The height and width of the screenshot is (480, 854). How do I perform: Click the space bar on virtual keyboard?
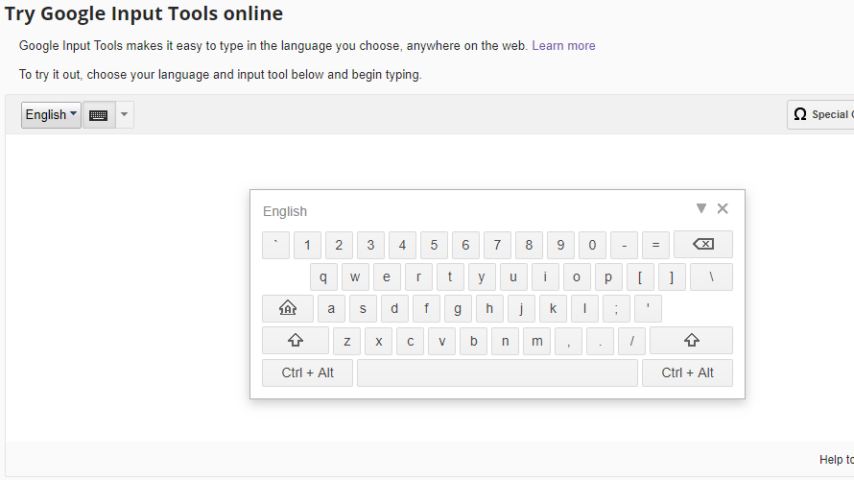(497, 373)
